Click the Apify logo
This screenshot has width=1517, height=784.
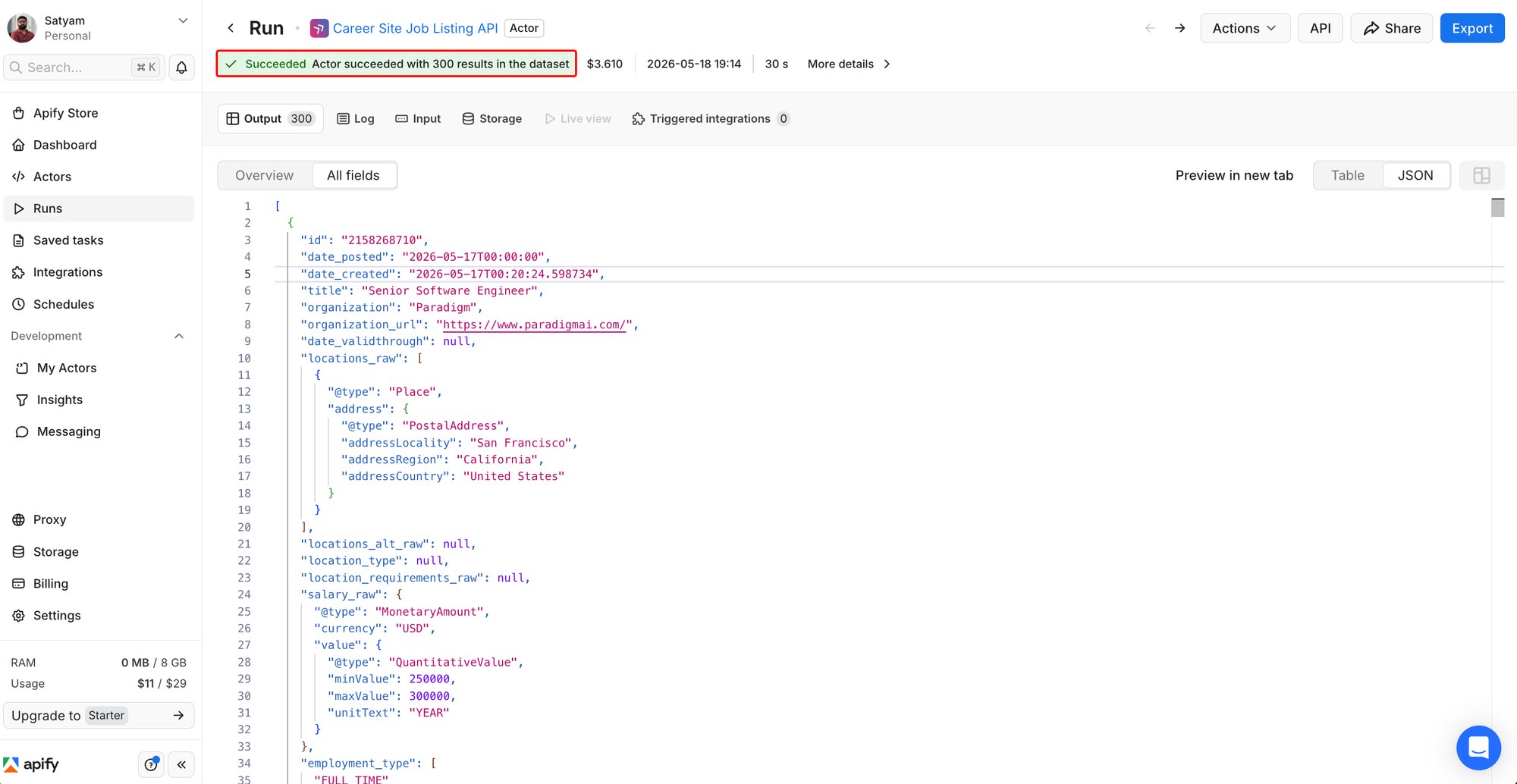click(31, 764)
